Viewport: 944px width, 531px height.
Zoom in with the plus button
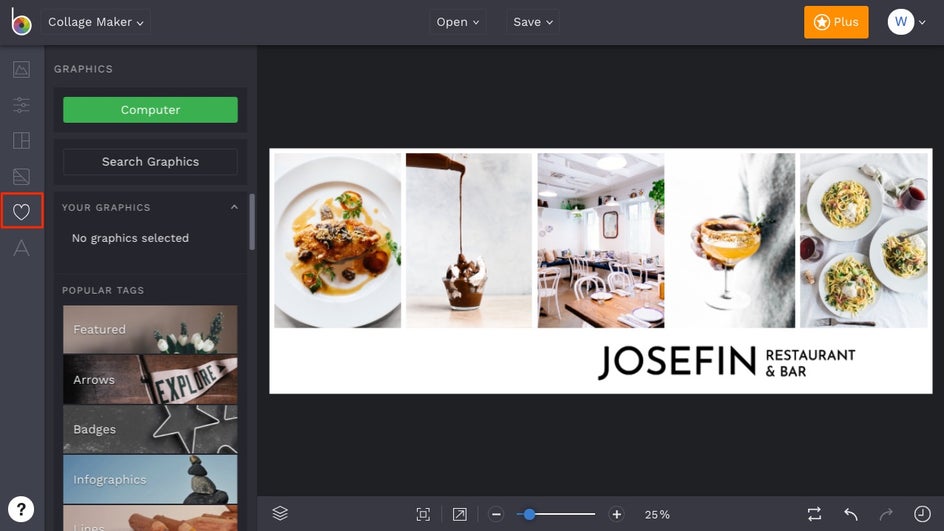[x=616, y=514]
